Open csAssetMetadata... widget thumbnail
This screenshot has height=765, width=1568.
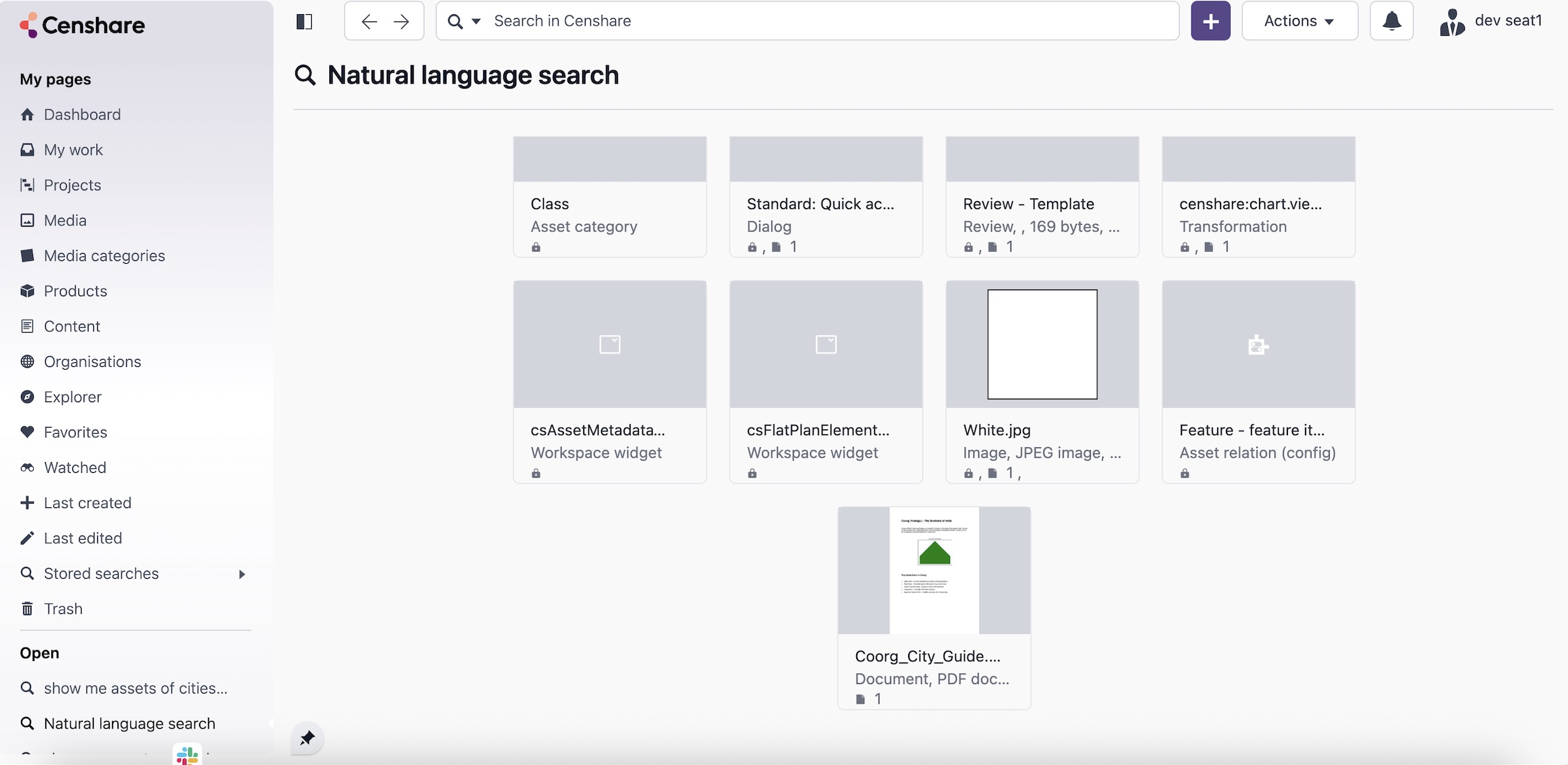pyautogui.click(x=609, y=344)
